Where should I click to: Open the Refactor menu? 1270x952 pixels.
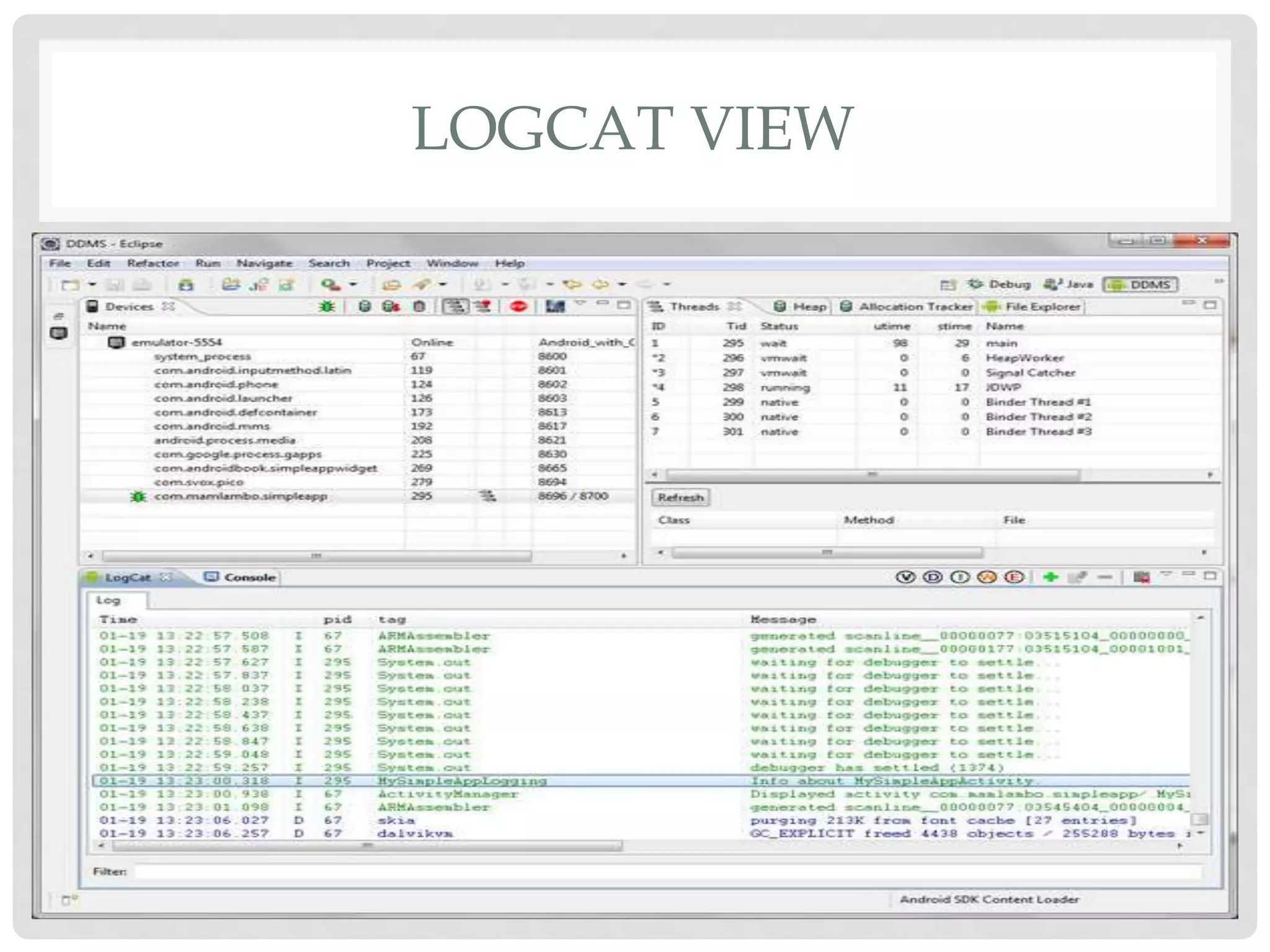pyautogui.click(x=153, y=263)
